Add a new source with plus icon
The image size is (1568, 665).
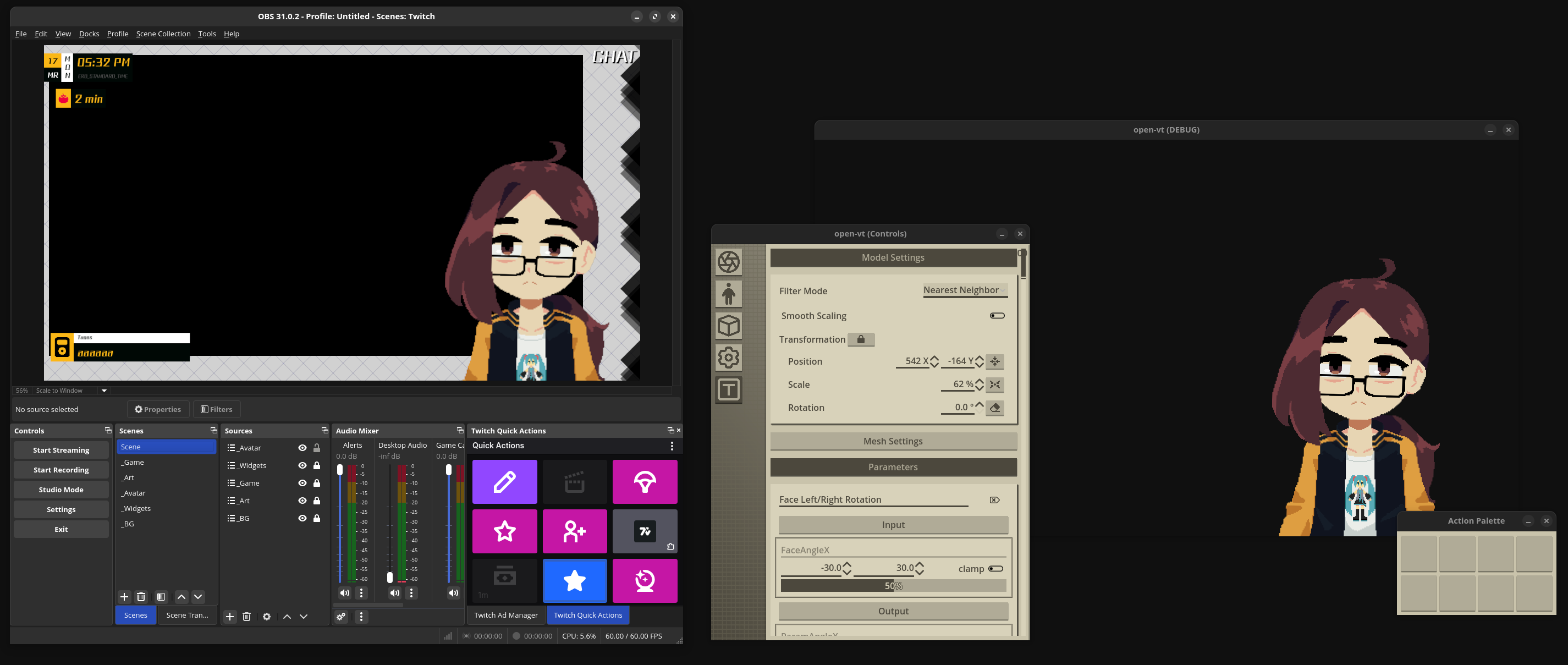229,616
